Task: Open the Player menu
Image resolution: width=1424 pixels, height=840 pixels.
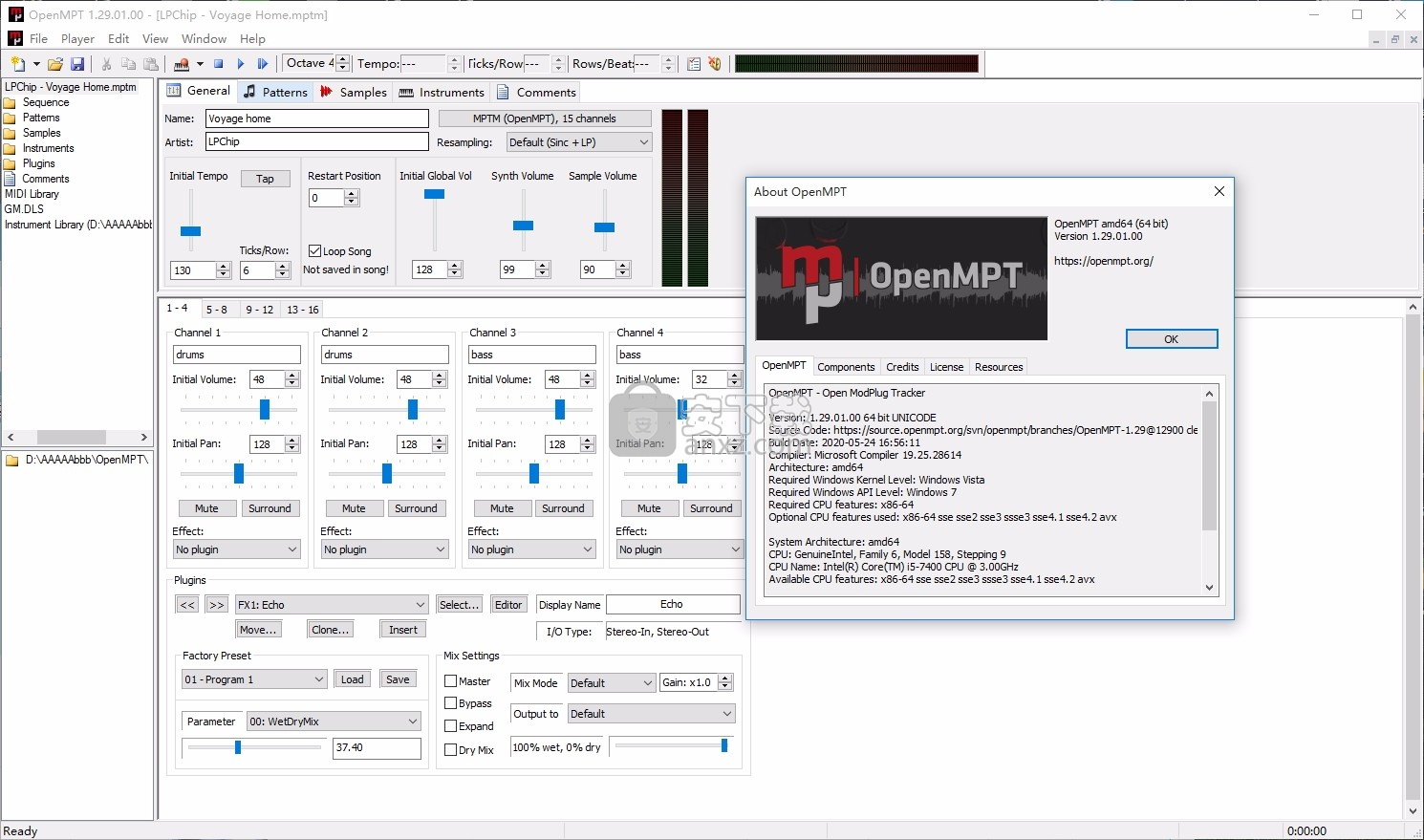Action: [77, 39]
